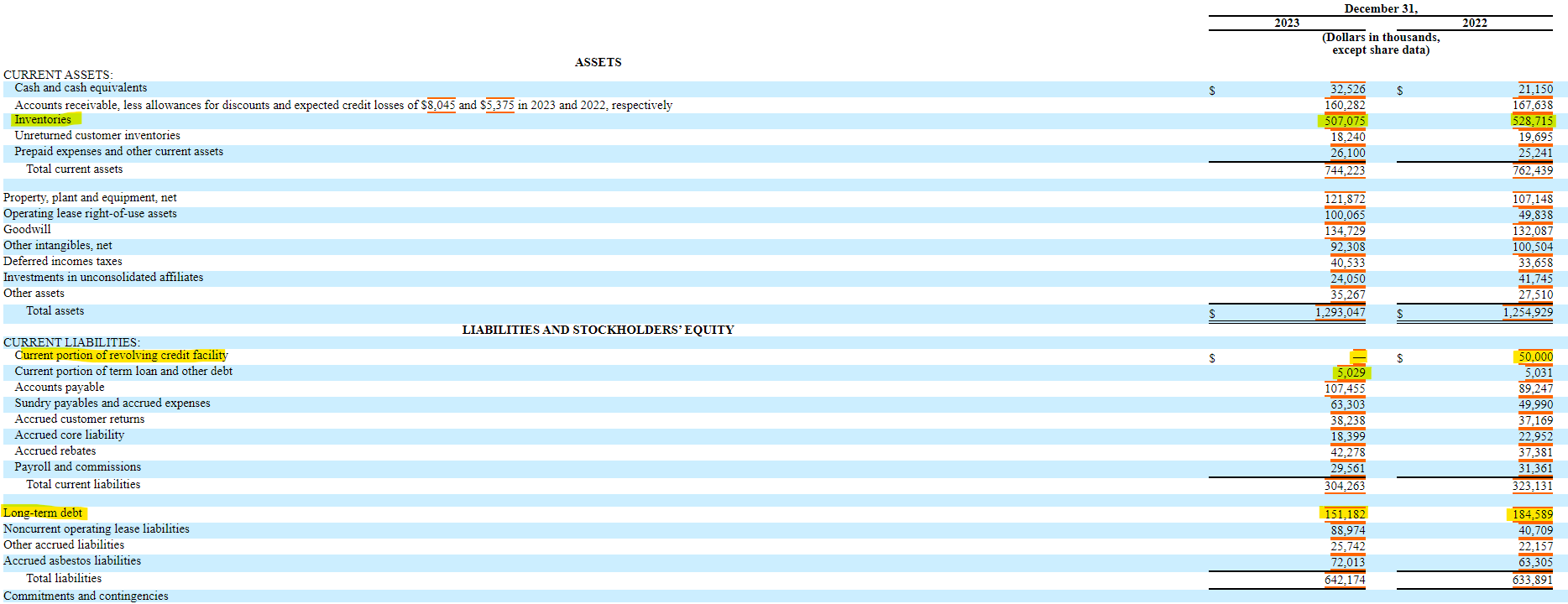The image size is (1568, 604).
Task: Select highlighted revolving credit value 50,000
Action: pos(1535,357)
